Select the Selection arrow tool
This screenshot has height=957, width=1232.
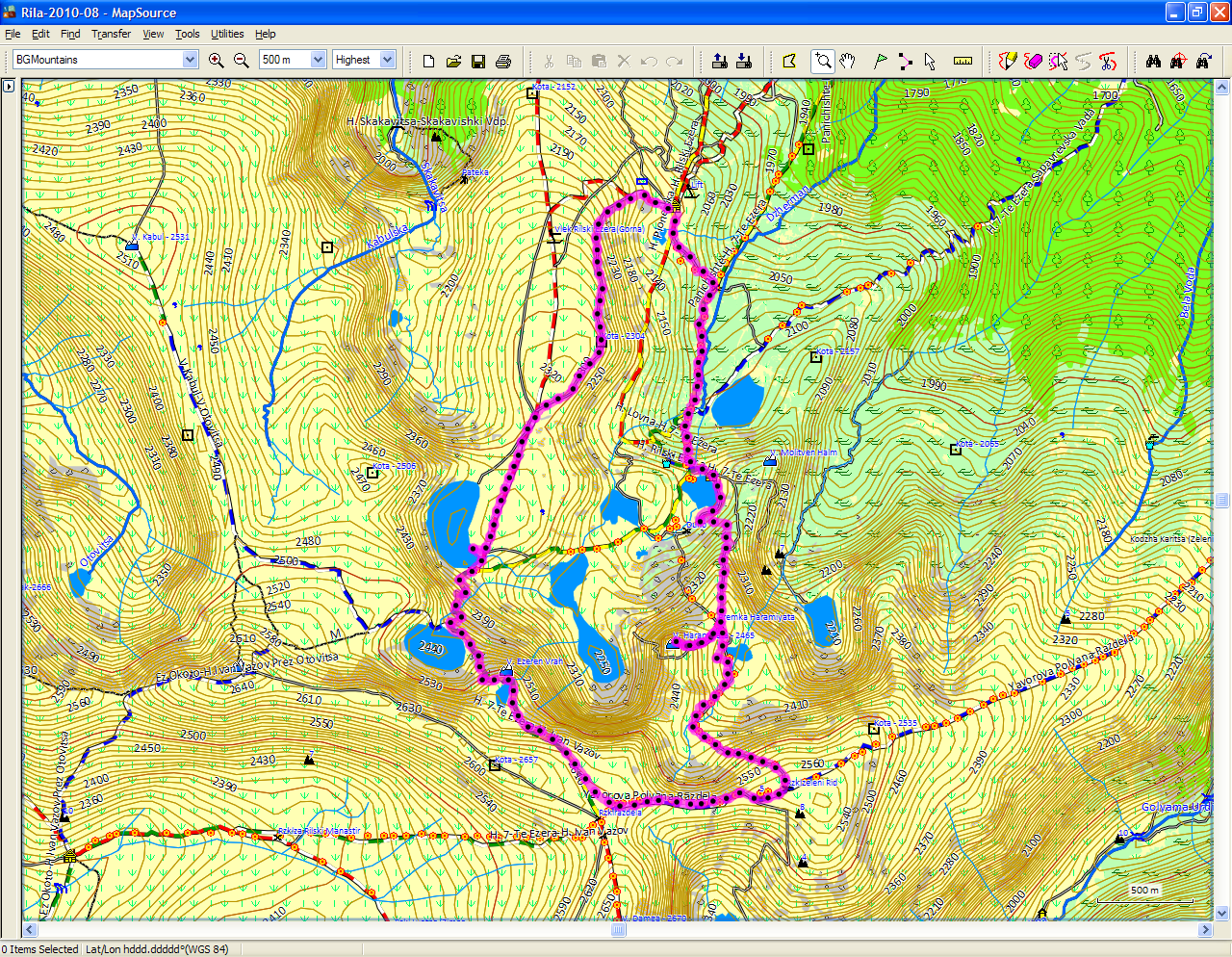[930, 61]
